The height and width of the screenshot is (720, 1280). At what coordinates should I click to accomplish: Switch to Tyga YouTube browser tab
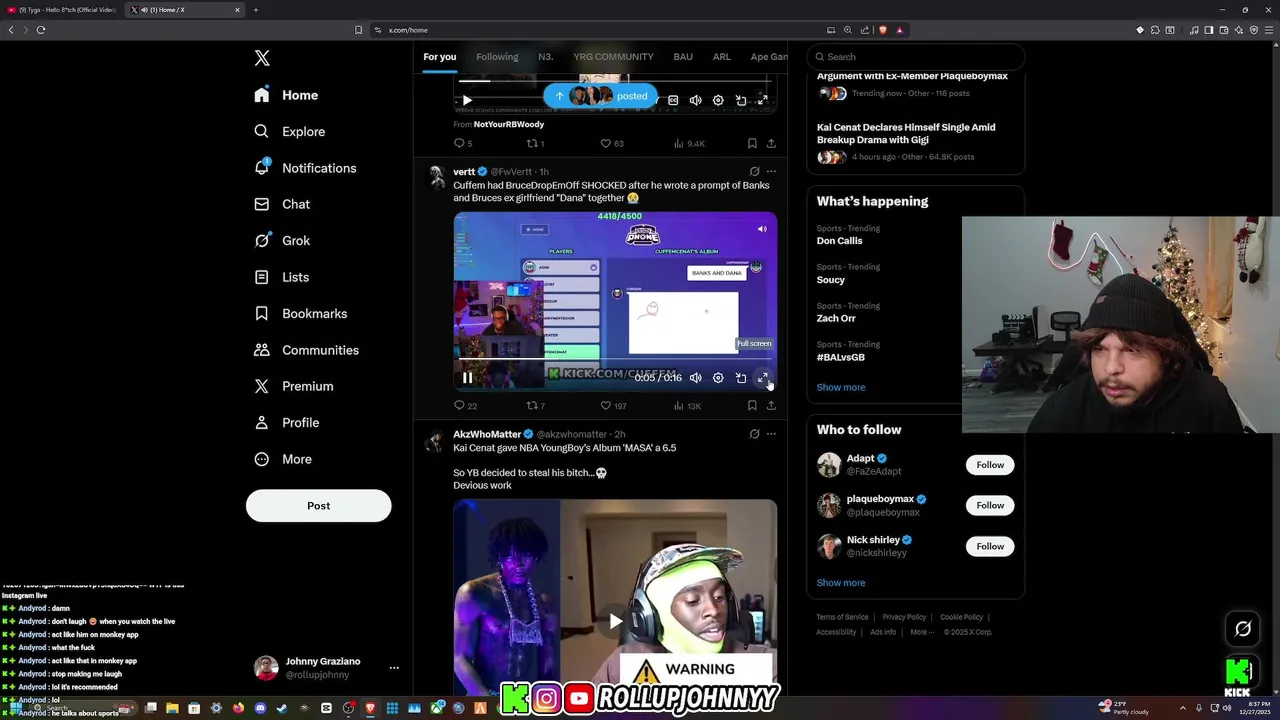coord(62,10)
